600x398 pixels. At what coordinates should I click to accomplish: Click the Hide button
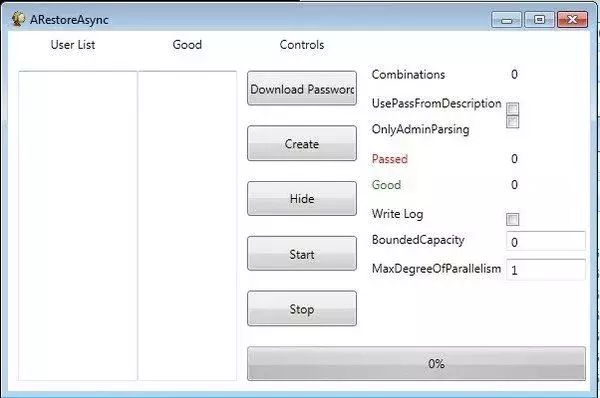click(x=302, y=199)
